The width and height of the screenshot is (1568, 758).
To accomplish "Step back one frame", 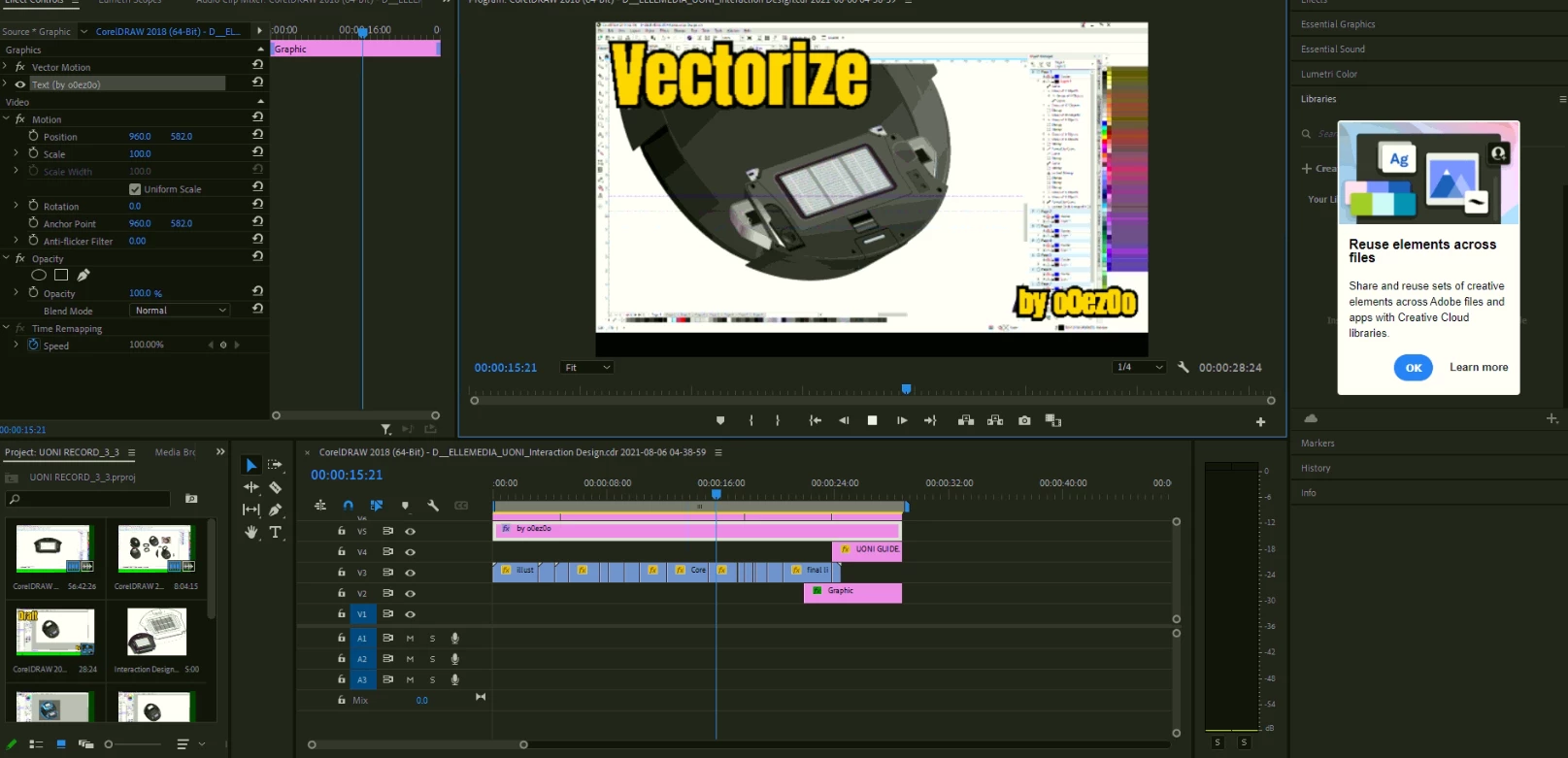I will point(844,420).
